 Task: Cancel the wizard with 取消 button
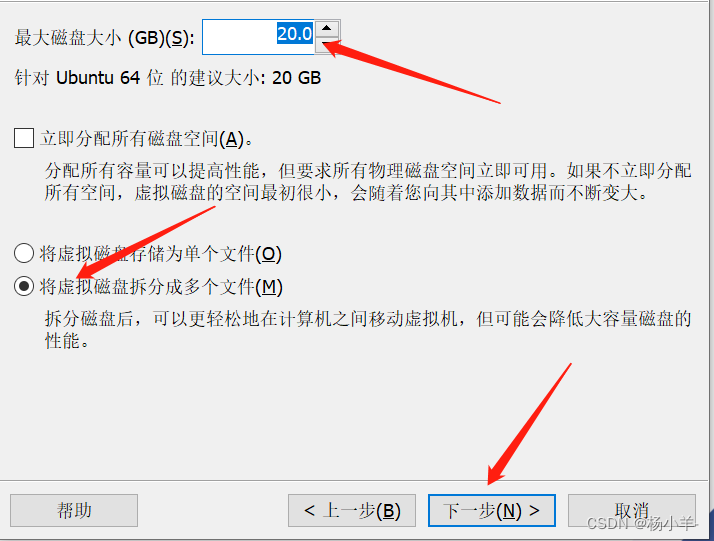coord(632,510)
